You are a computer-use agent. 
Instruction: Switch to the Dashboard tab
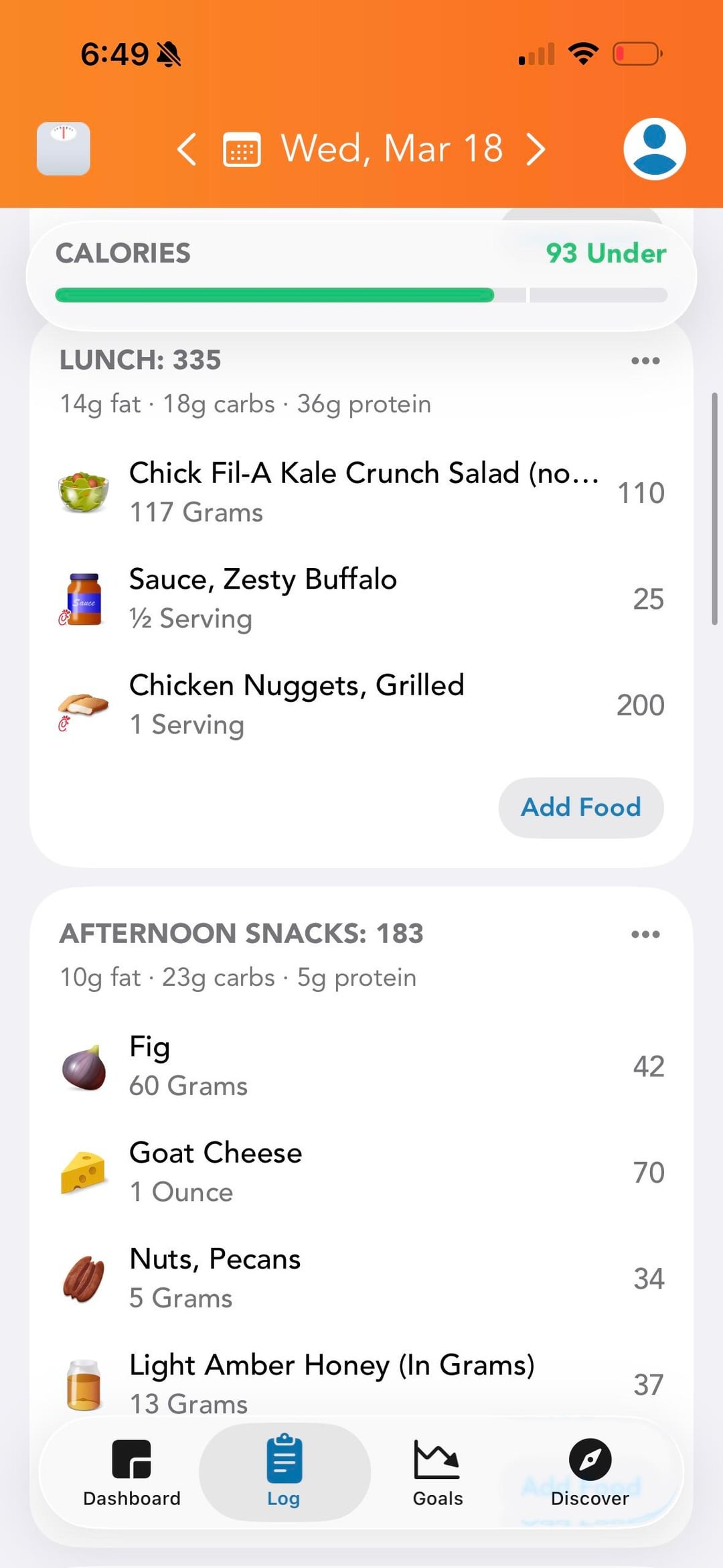point(132,1472)
